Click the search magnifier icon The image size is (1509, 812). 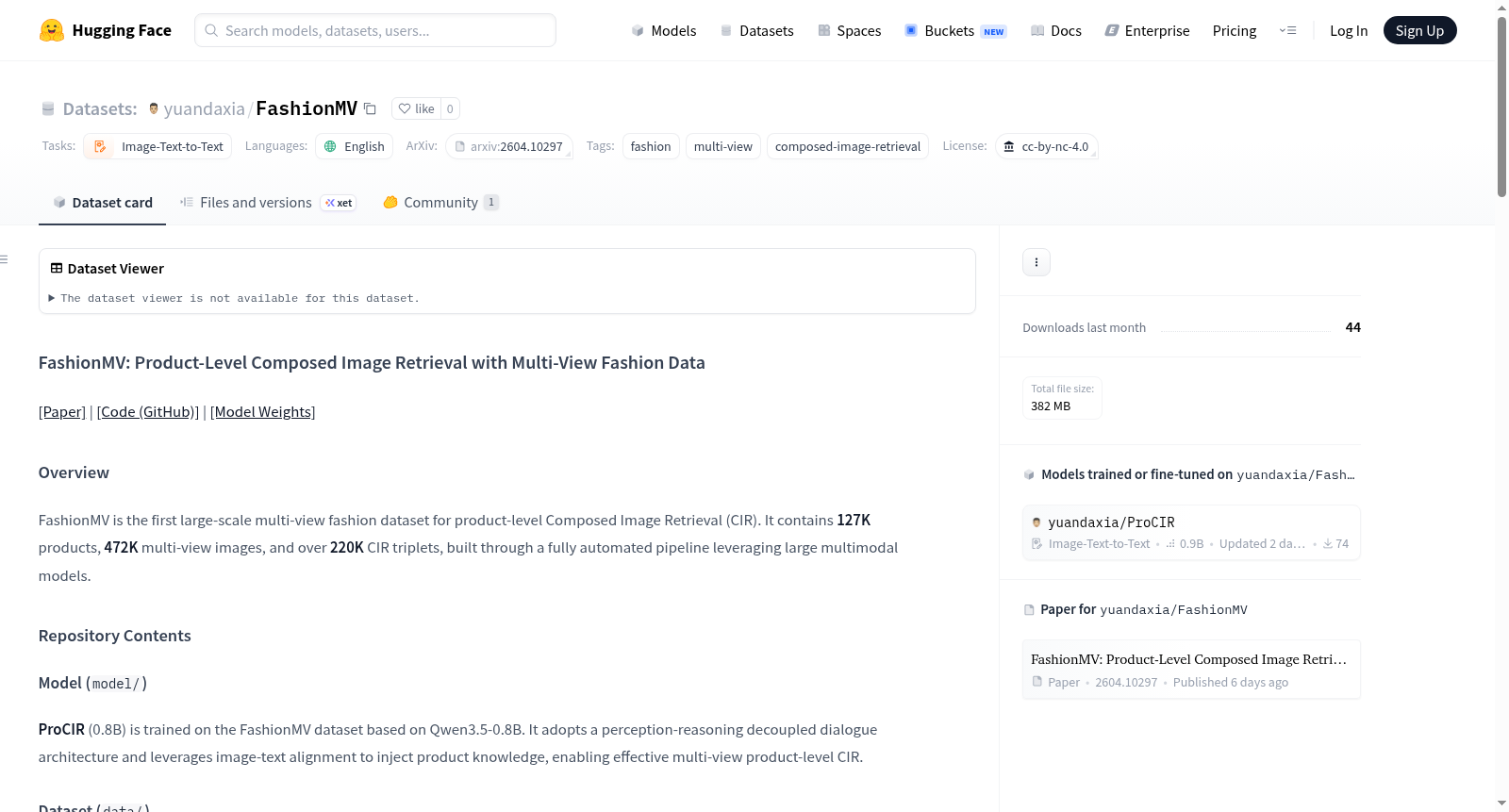(211, 30)
